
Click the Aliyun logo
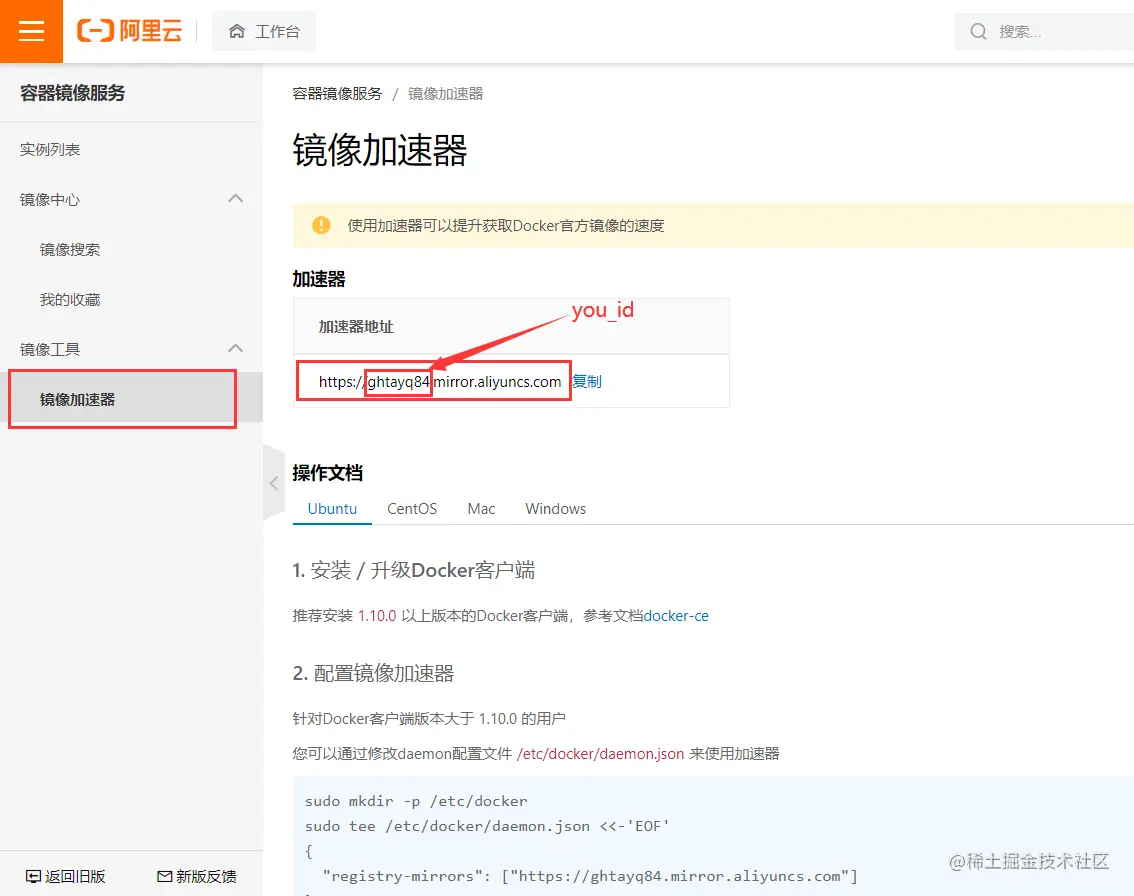coord(129,31)
